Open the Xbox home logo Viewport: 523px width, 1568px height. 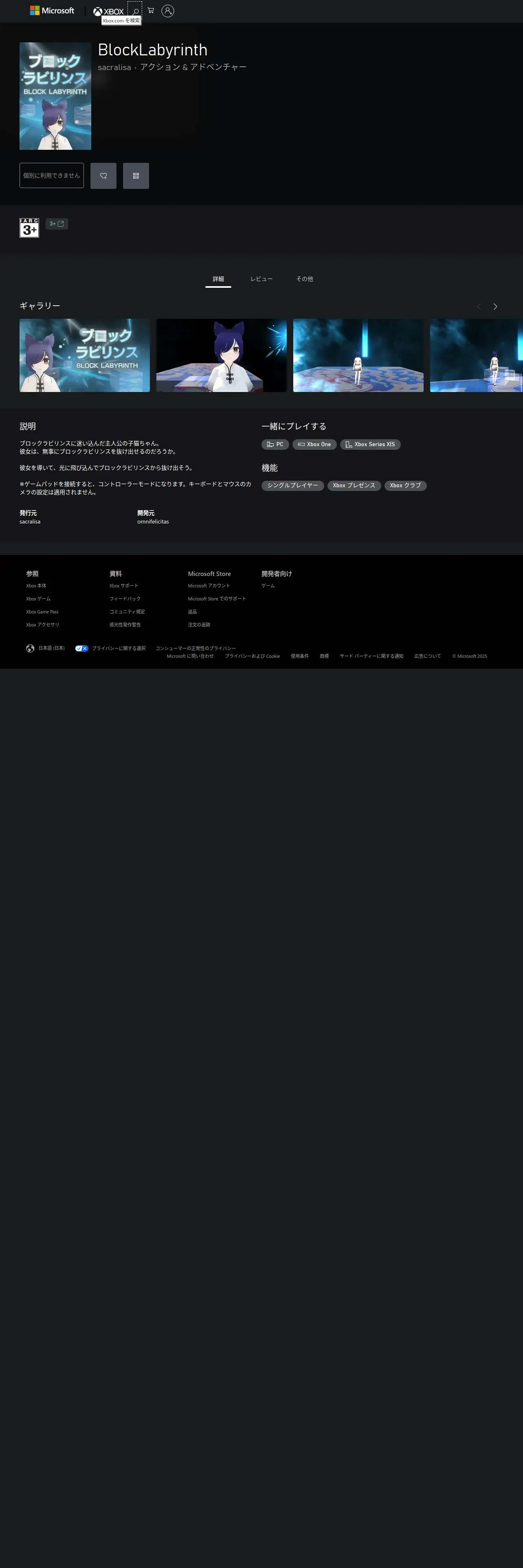tap(108, 11)
